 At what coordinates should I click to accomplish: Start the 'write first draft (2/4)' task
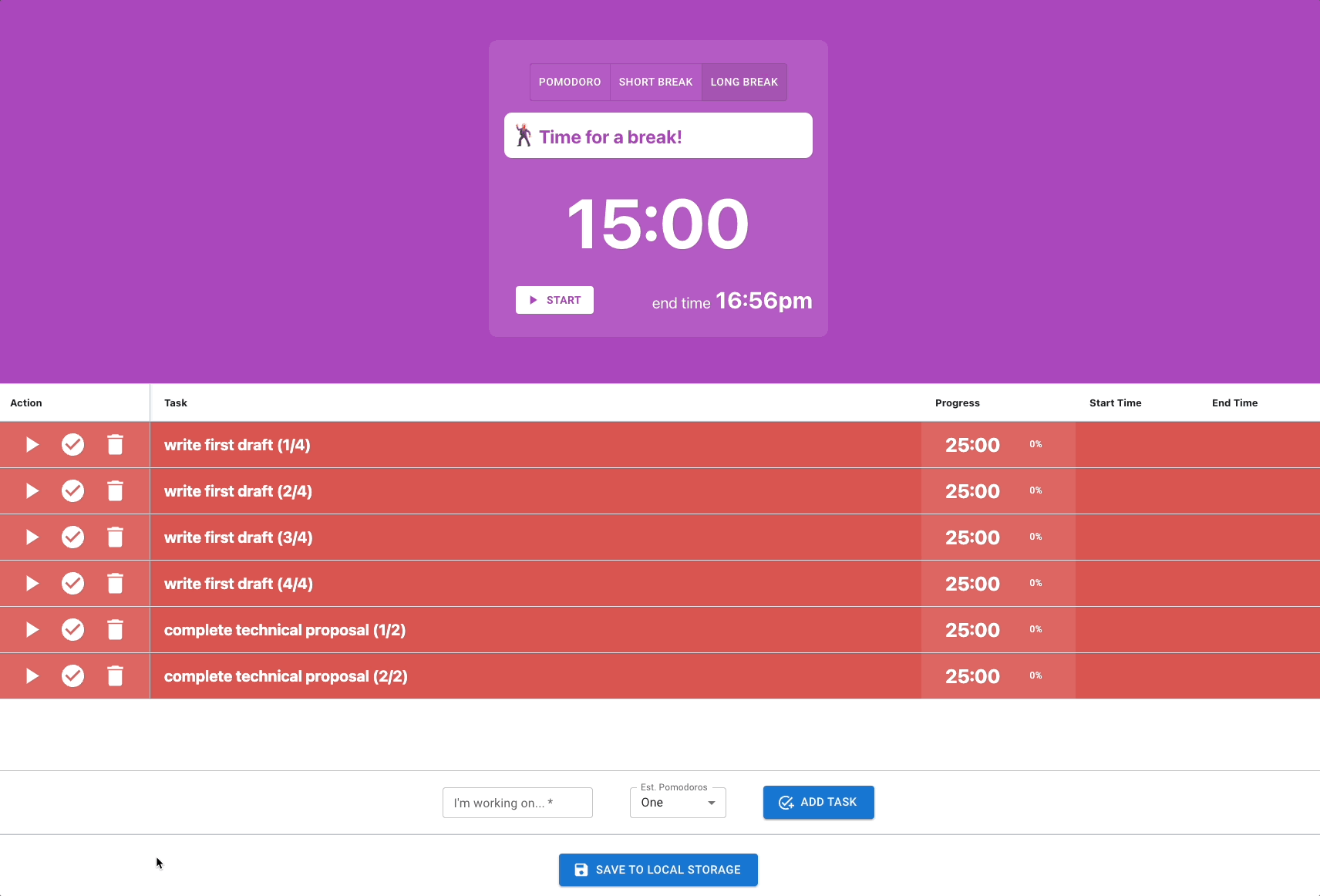click(32, 491)
